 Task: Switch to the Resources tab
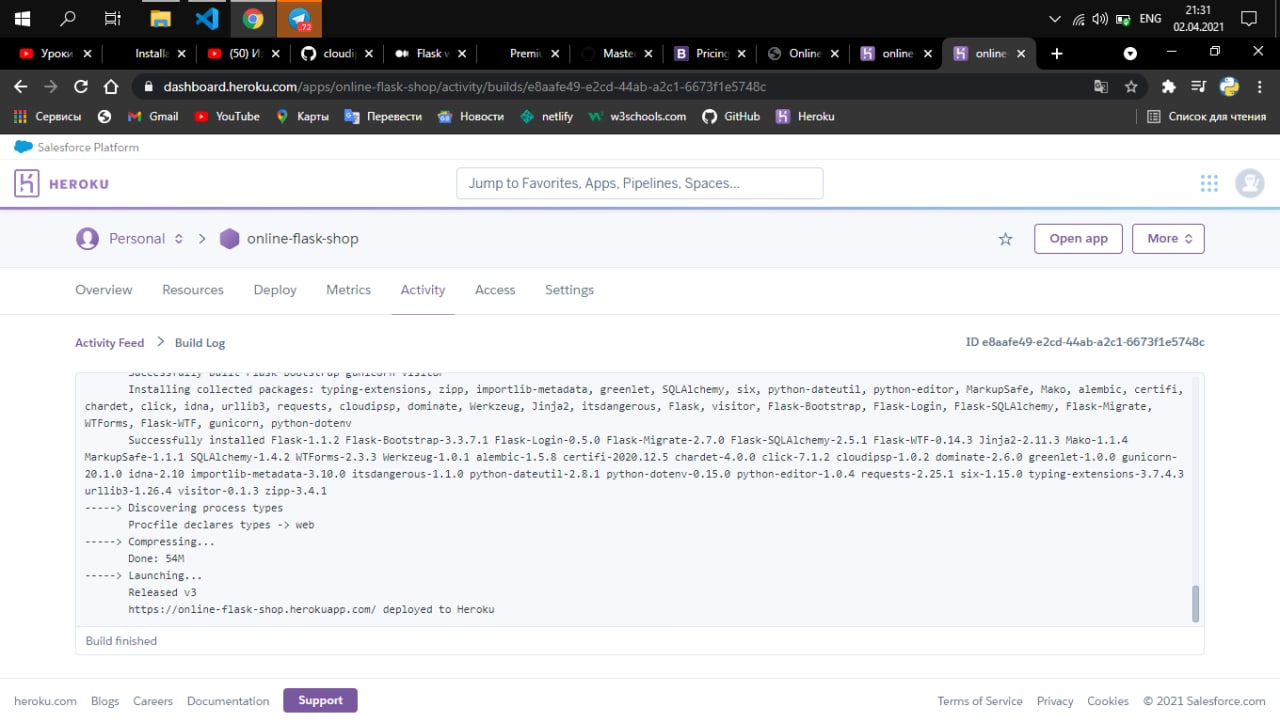pyautogui.click(x=193, y=290)
